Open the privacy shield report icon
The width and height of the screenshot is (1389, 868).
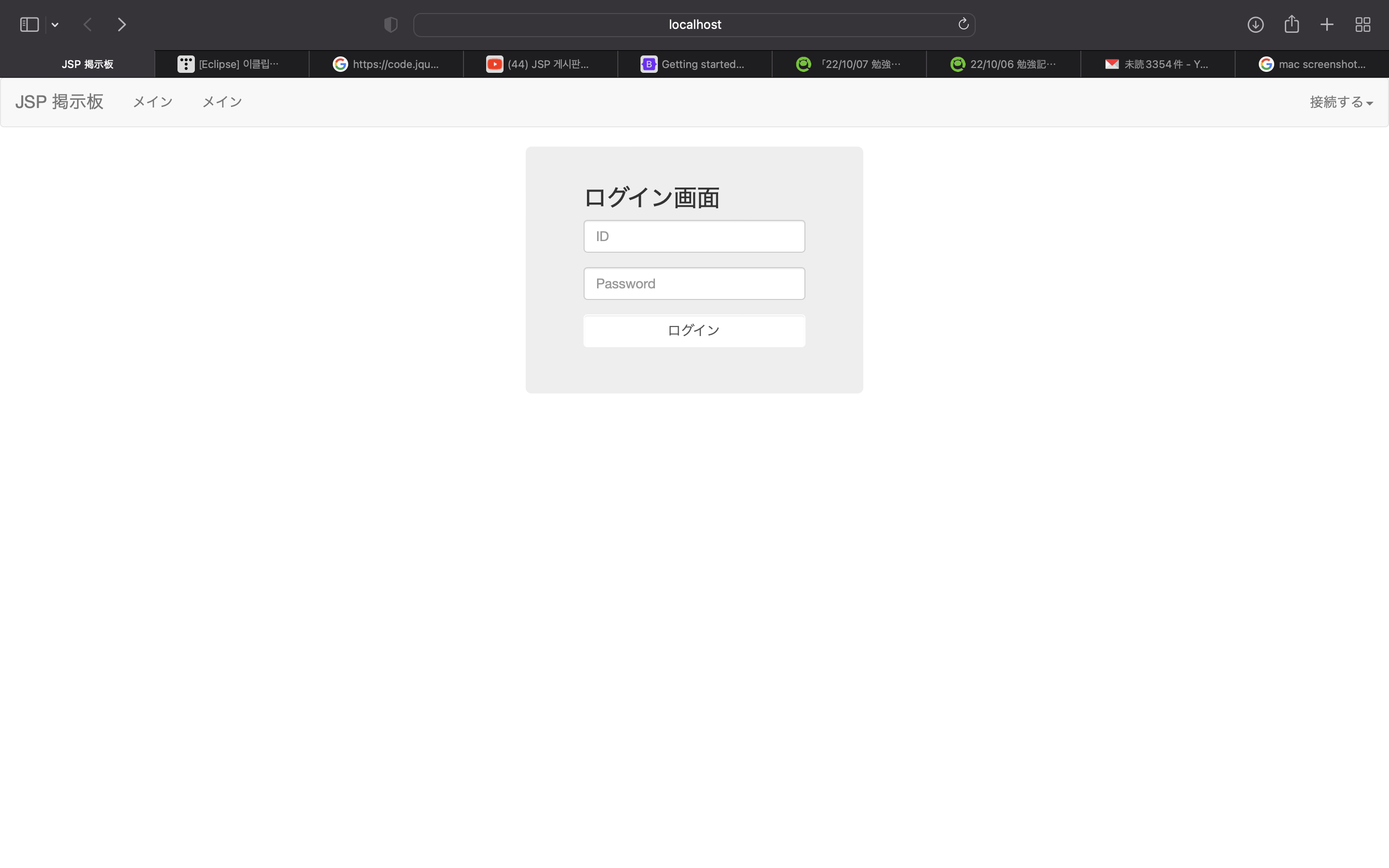(x=391, y=25)
